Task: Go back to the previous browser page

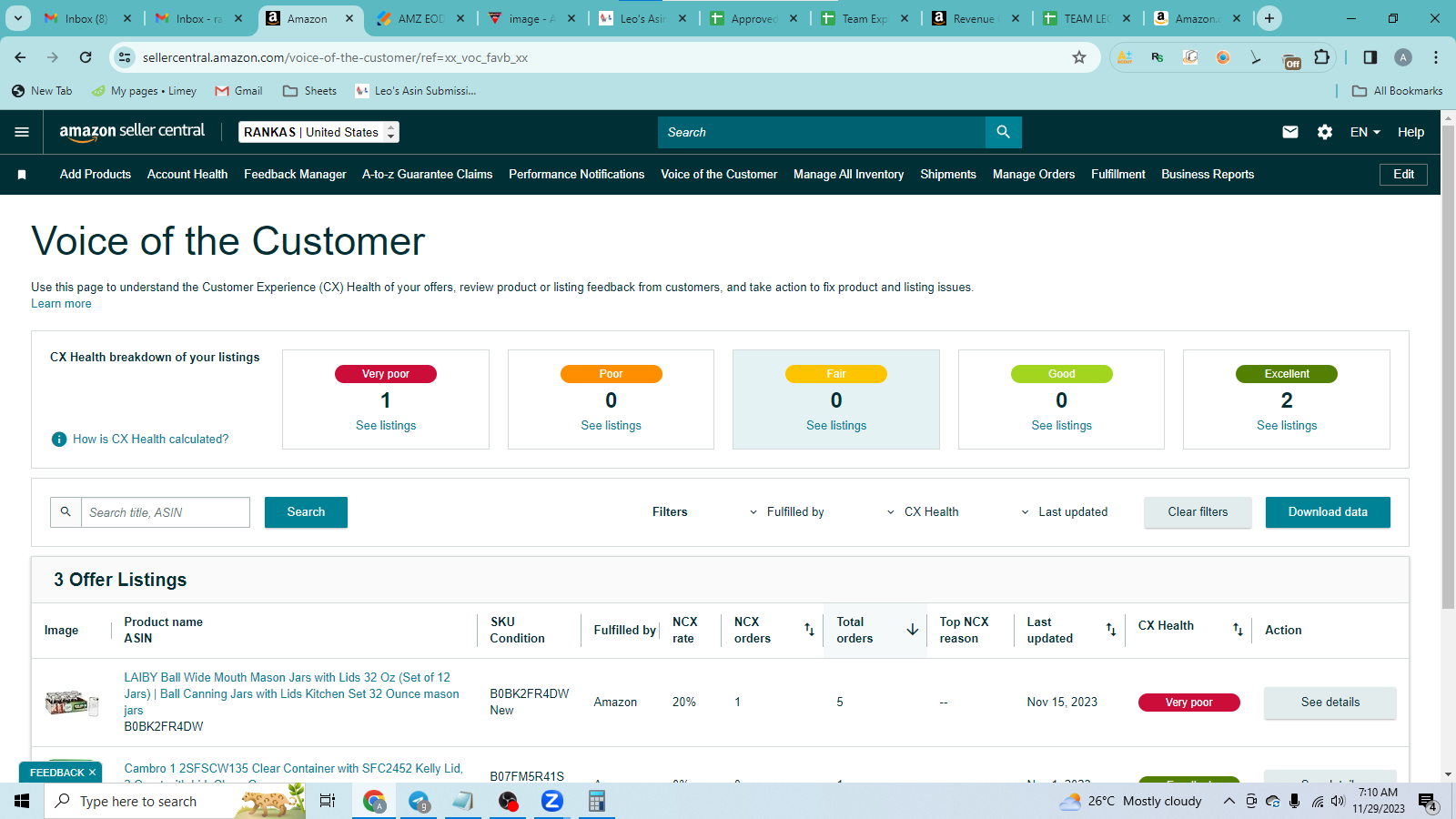Action: coord(20,57)
